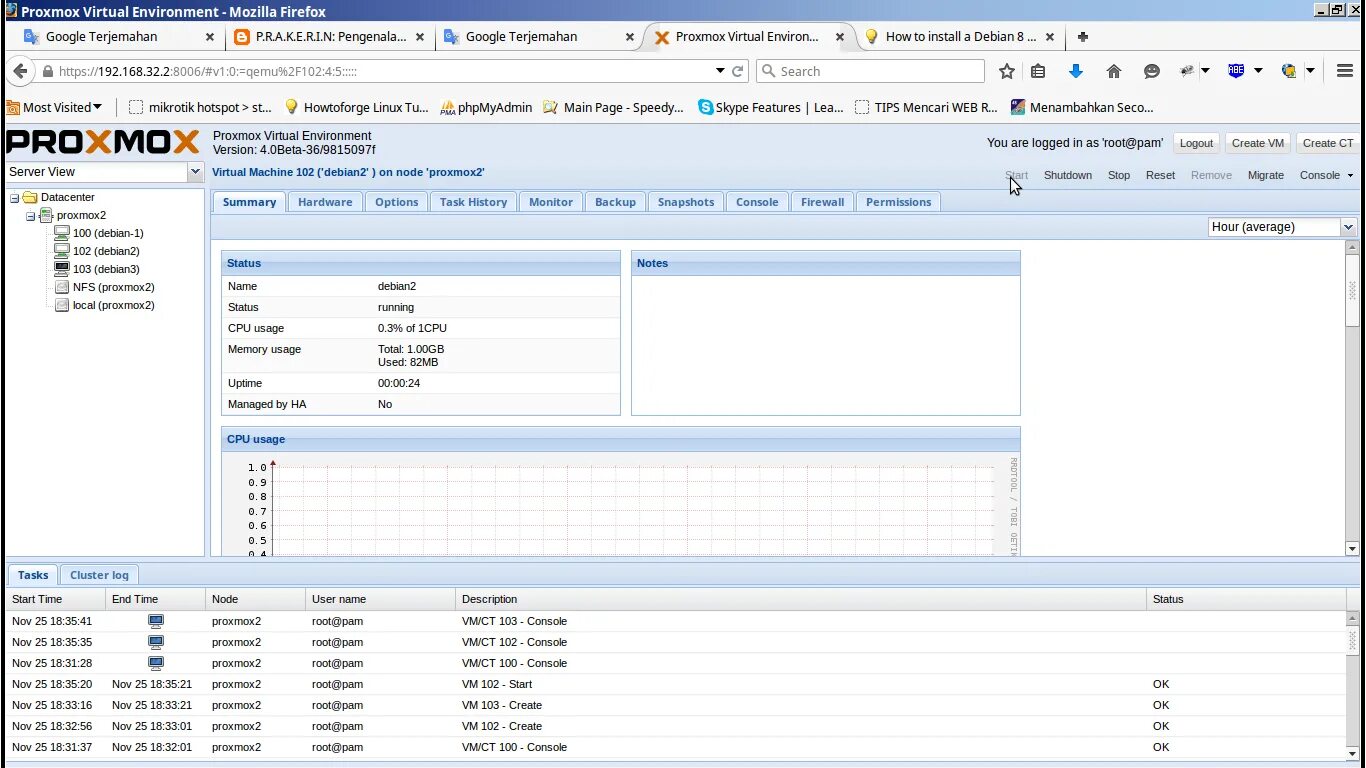1366x768 pixels.
Task: Select VM '100 (debian-1)' in the tree
Action: [x=108, y=233]
